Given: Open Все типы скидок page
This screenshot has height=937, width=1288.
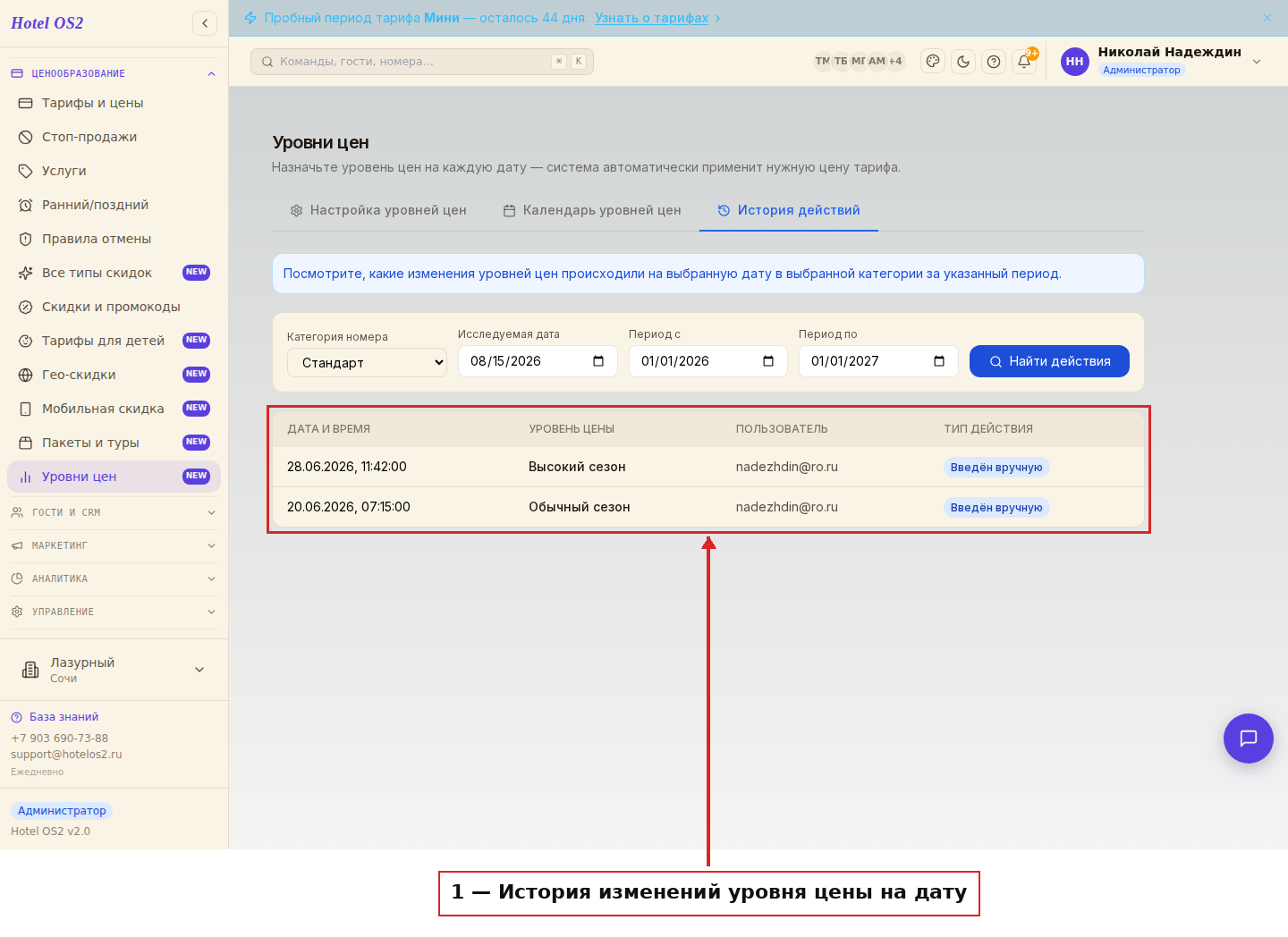Looking at the screenshot, I should 114,273.
